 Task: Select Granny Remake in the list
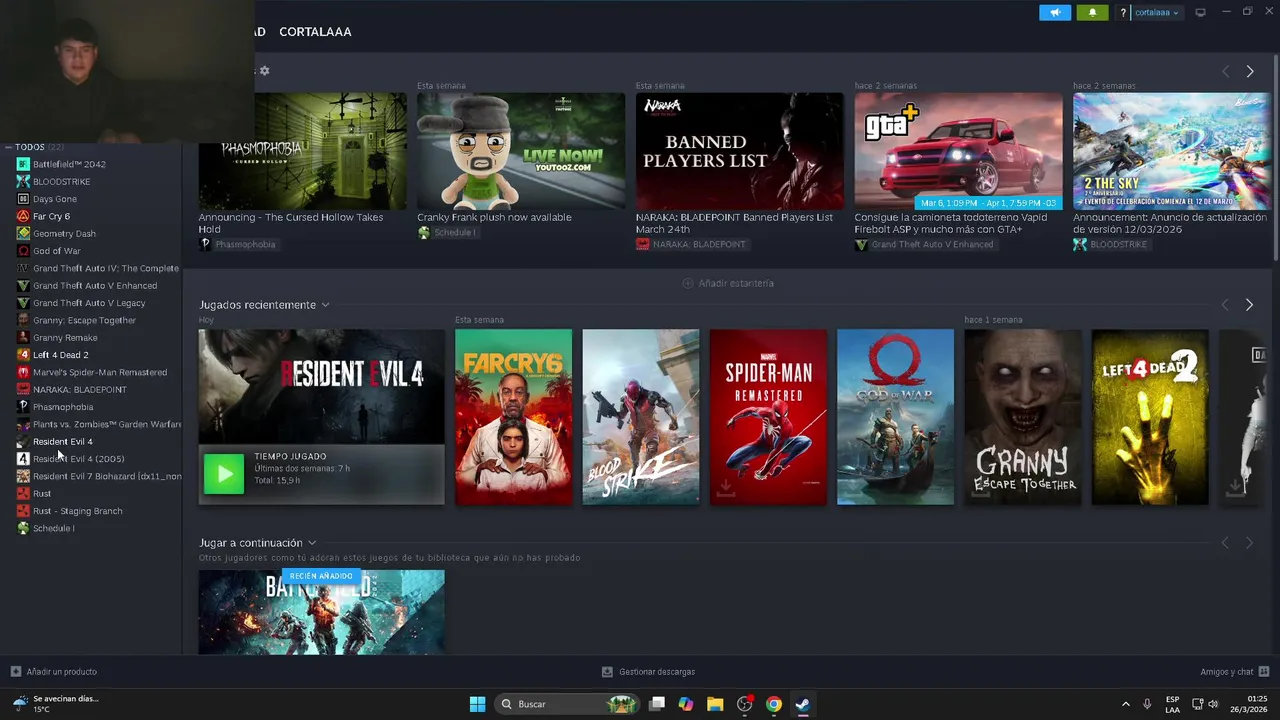click(65, 338)
